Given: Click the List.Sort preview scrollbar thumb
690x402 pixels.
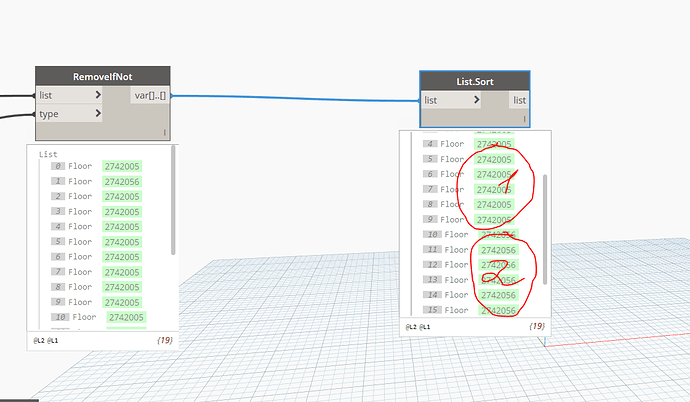Looking at the screenshot, I should [545, 230].
